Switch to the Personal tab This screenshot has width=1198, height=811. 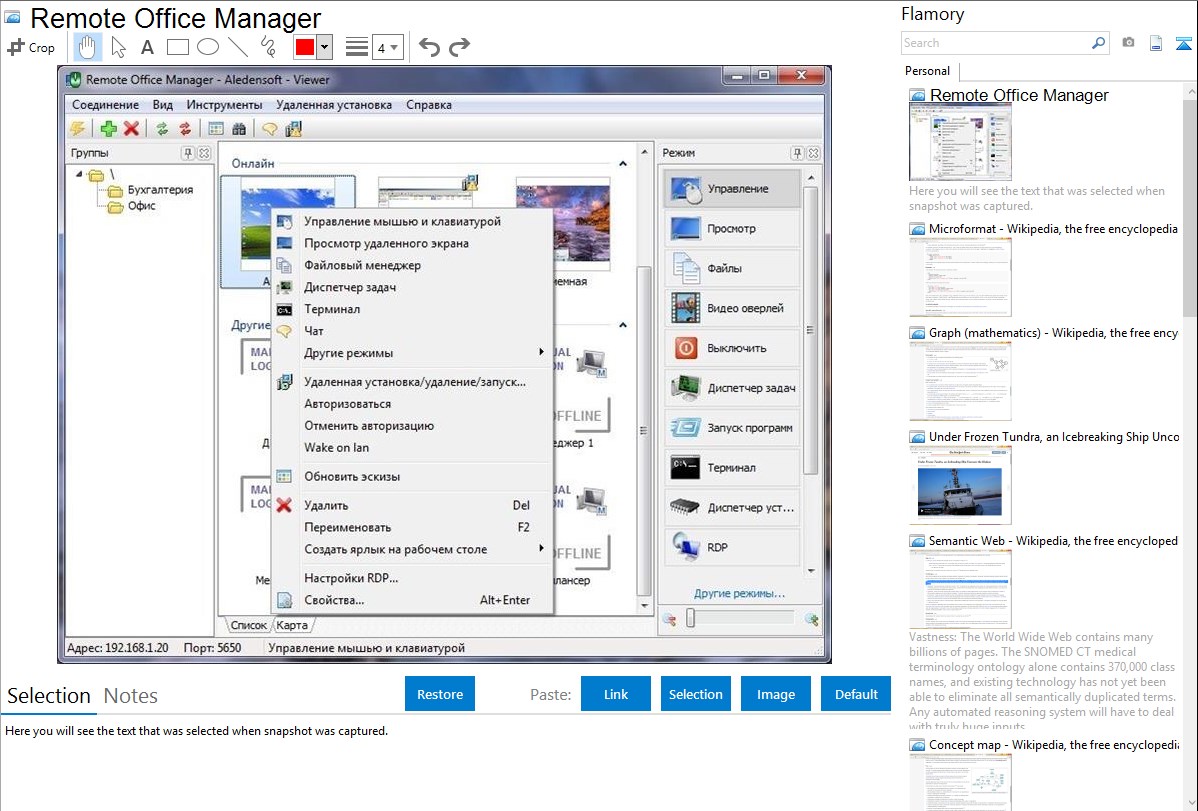pos(927,71)
